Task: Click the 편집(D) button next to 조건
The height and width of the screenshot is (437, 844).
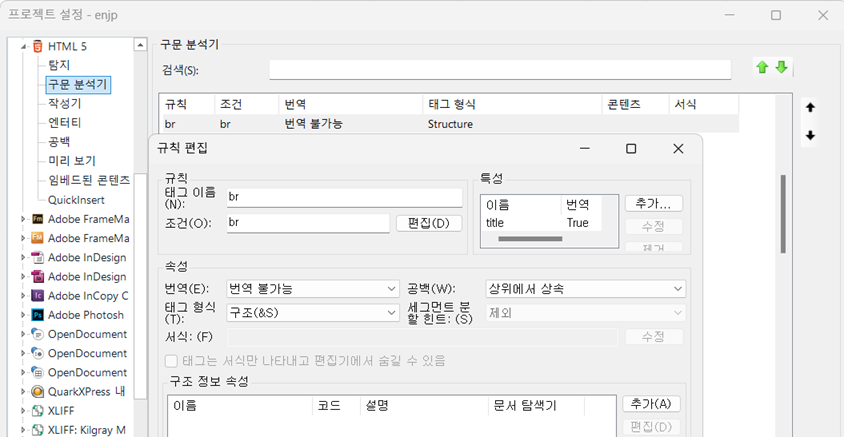Action: 428,223
